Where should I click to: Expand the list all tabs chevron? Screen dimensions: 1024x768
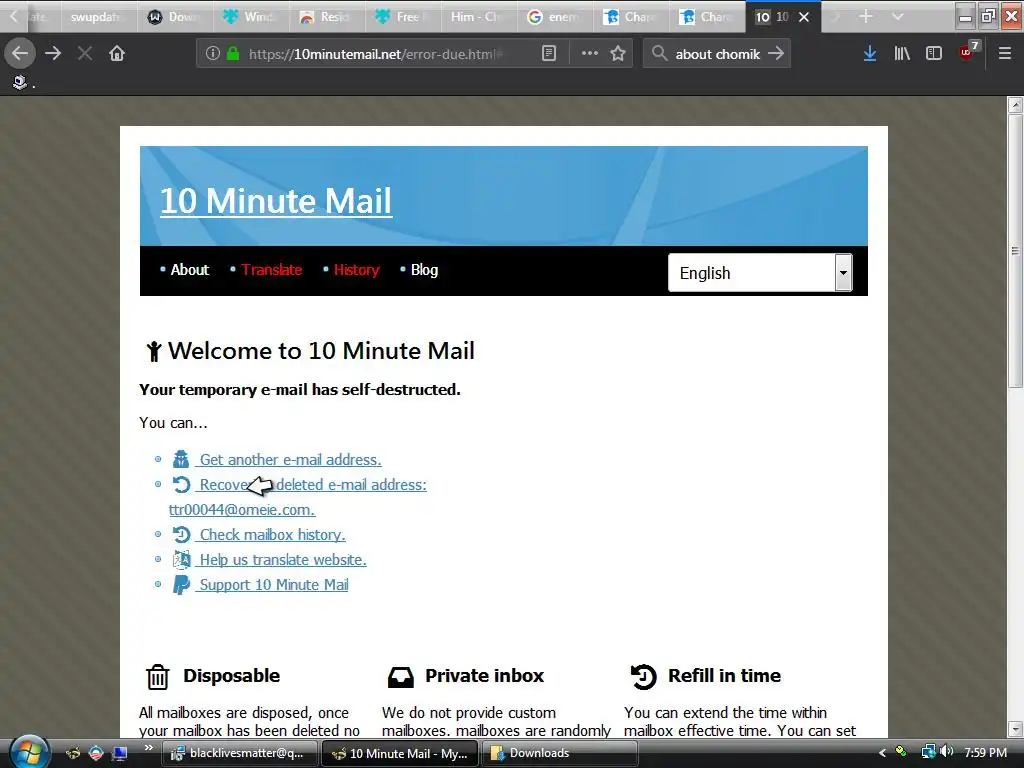click(x=898, y=16)
